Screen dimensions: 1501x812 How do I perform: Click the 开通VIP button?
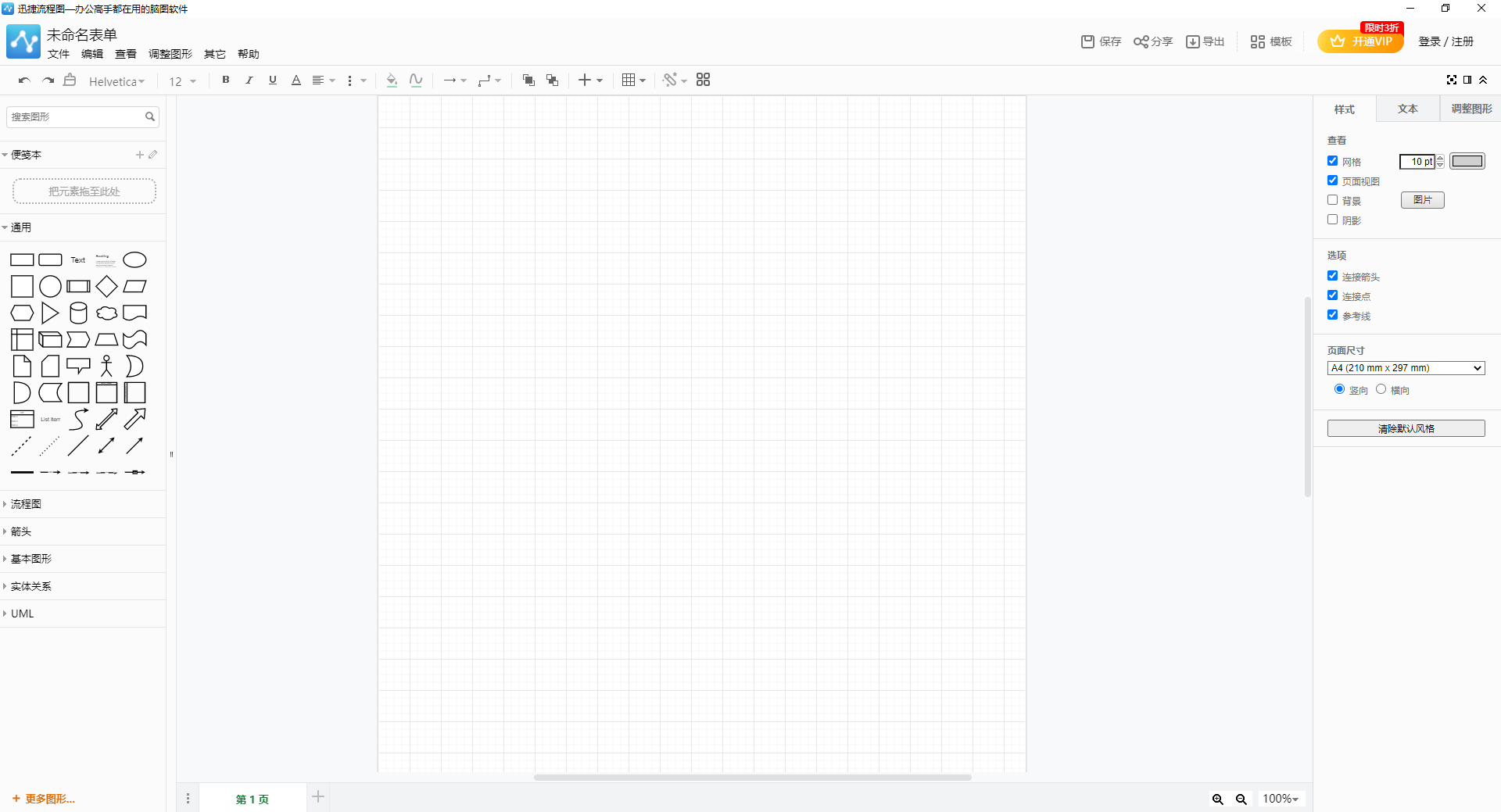point(1360,41)
